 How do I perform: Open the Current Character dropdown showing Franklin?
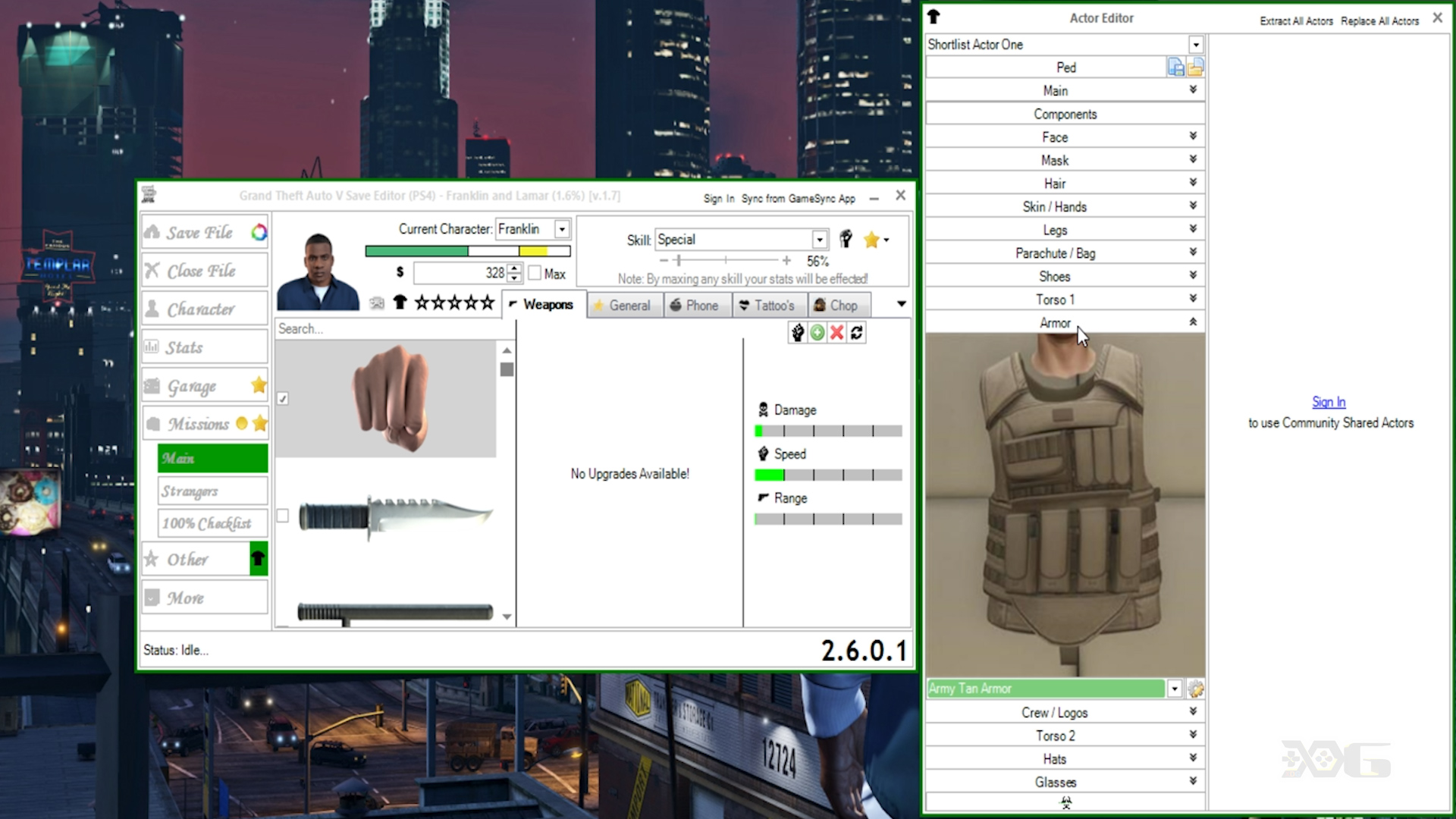point(562,229)
